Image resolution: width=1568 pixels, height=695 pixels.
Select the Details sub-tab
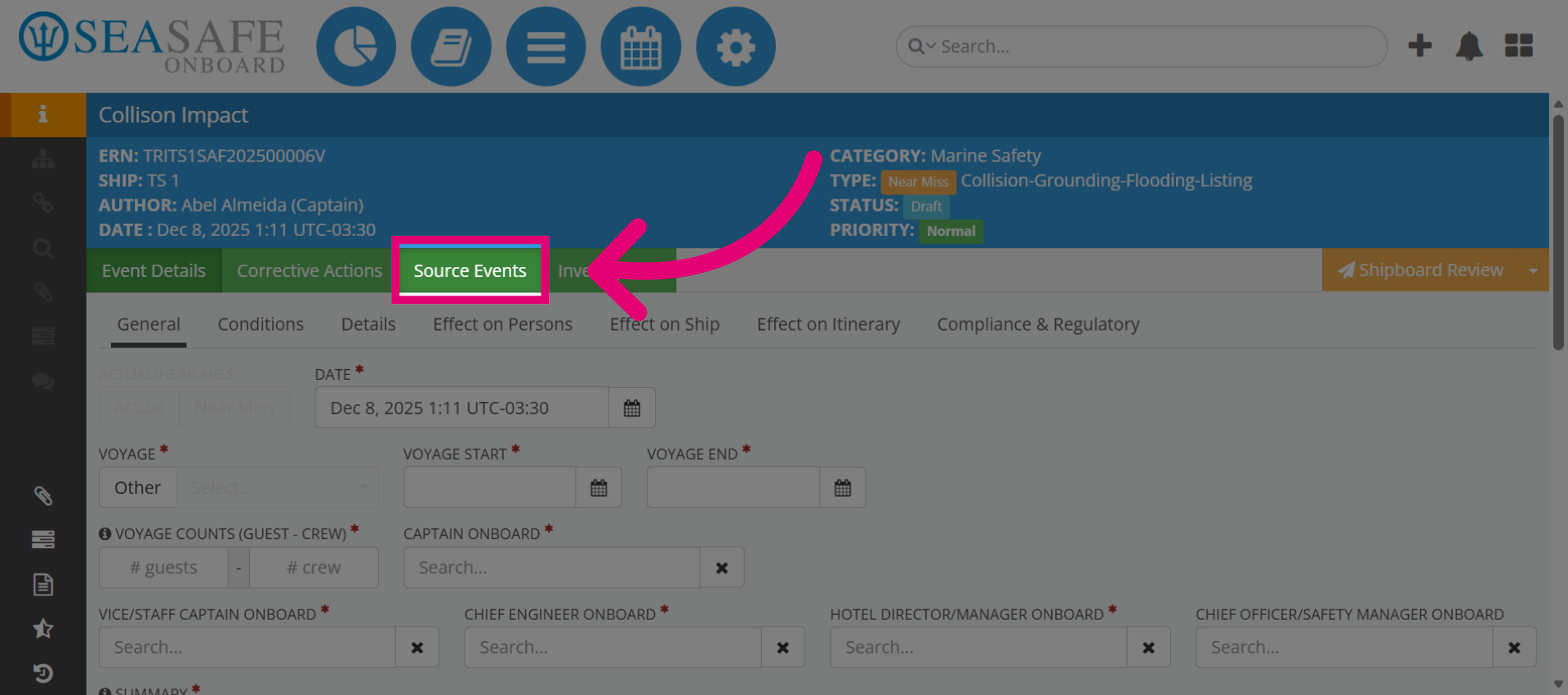[368, 324]
